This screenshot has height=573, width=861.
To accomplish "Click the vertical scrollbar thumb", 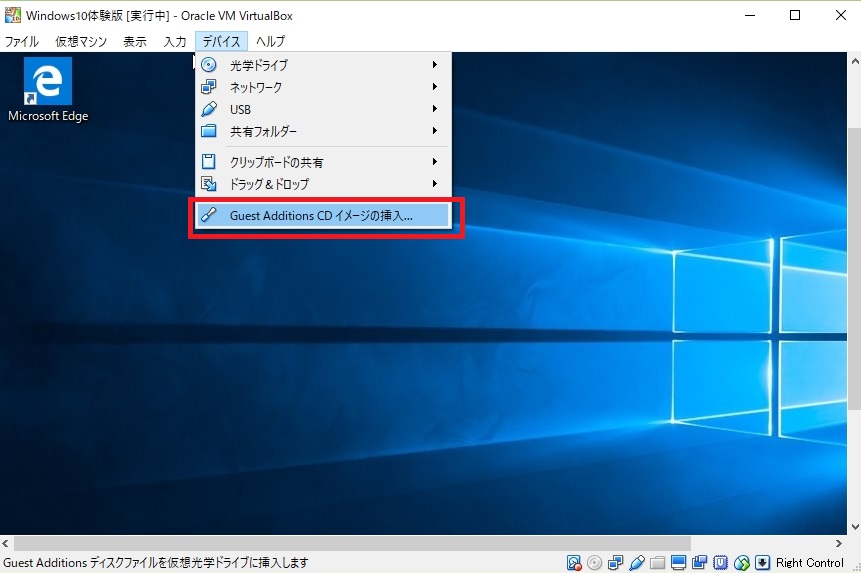I will point(854,269).
